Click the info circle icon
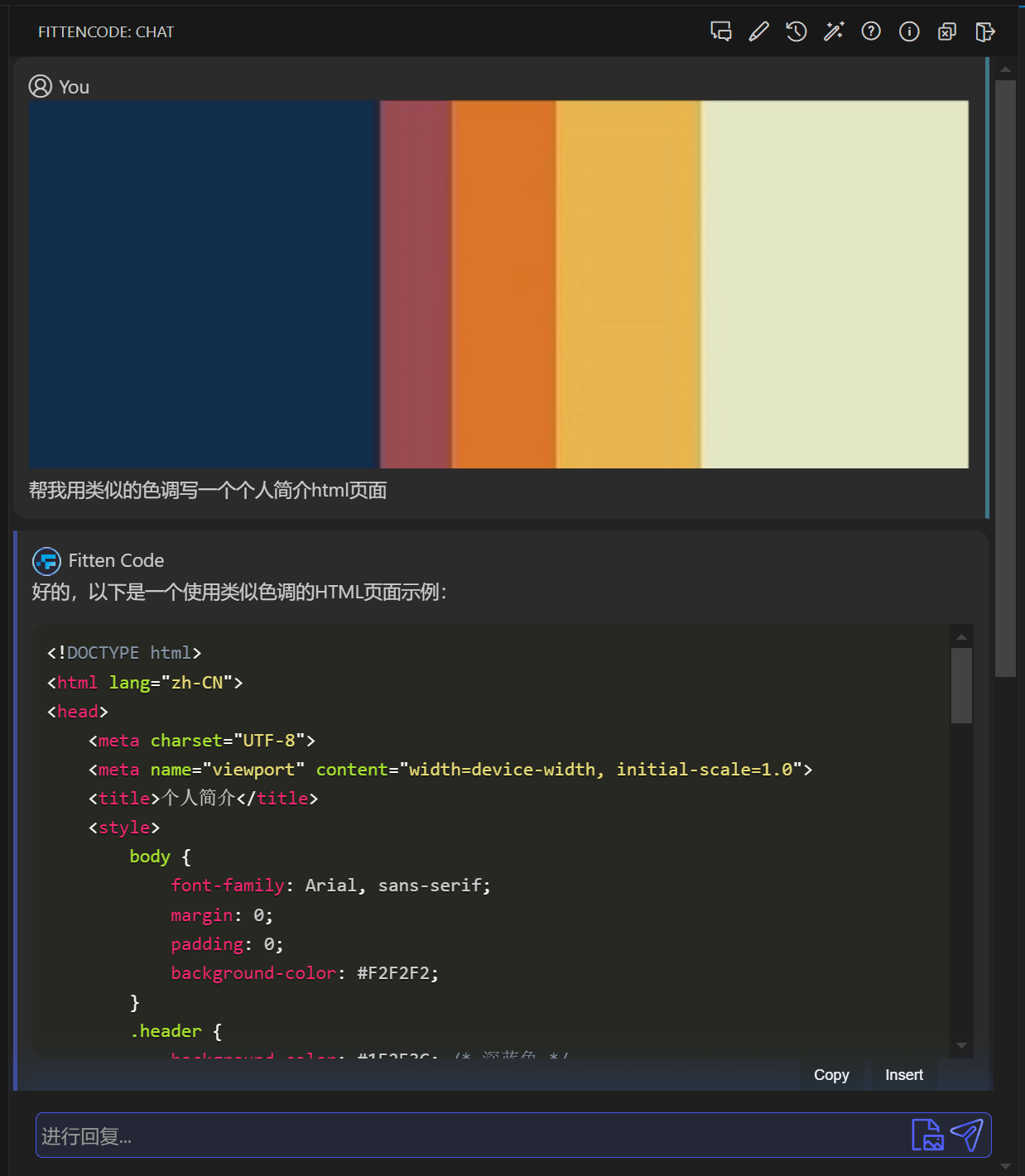 (909, 31)
